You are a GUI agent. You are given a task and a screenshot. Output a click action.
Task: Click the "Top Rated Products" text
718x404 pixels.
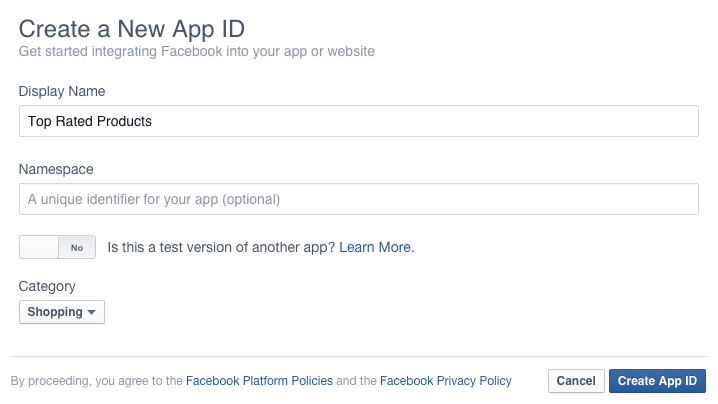click(x=90, y=121)
